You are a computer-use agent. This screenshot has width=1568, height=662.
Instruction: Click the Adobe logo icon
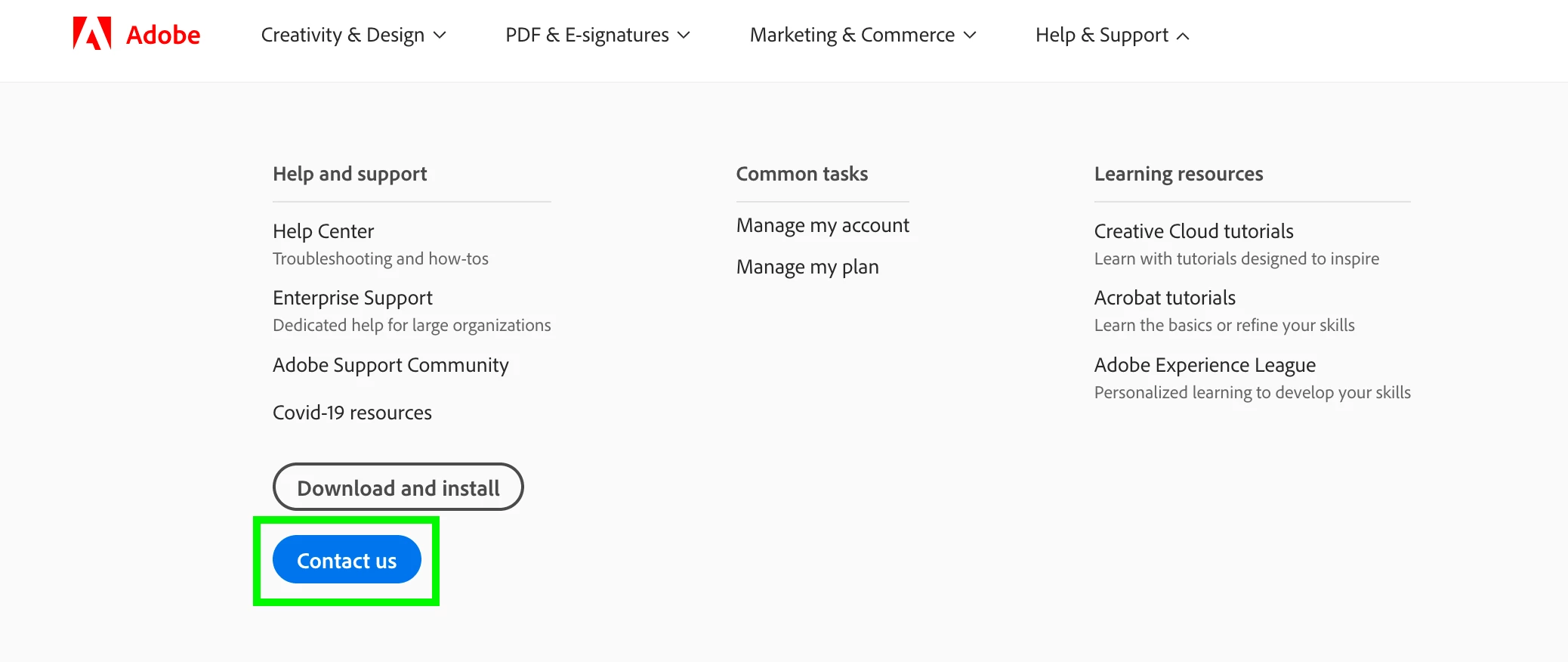point(92,34)
